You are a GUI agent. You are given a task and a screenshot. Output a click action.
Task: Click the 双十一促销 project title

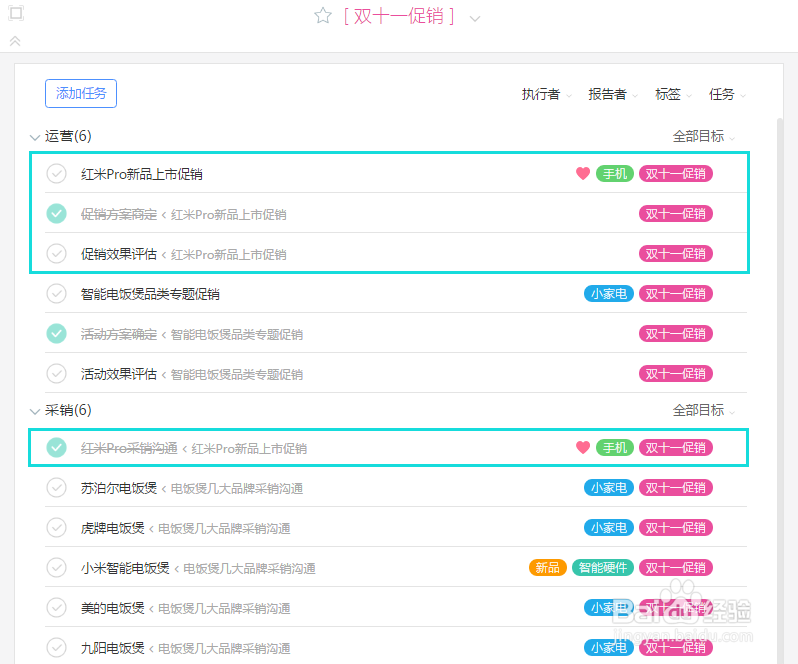[398, 16]
